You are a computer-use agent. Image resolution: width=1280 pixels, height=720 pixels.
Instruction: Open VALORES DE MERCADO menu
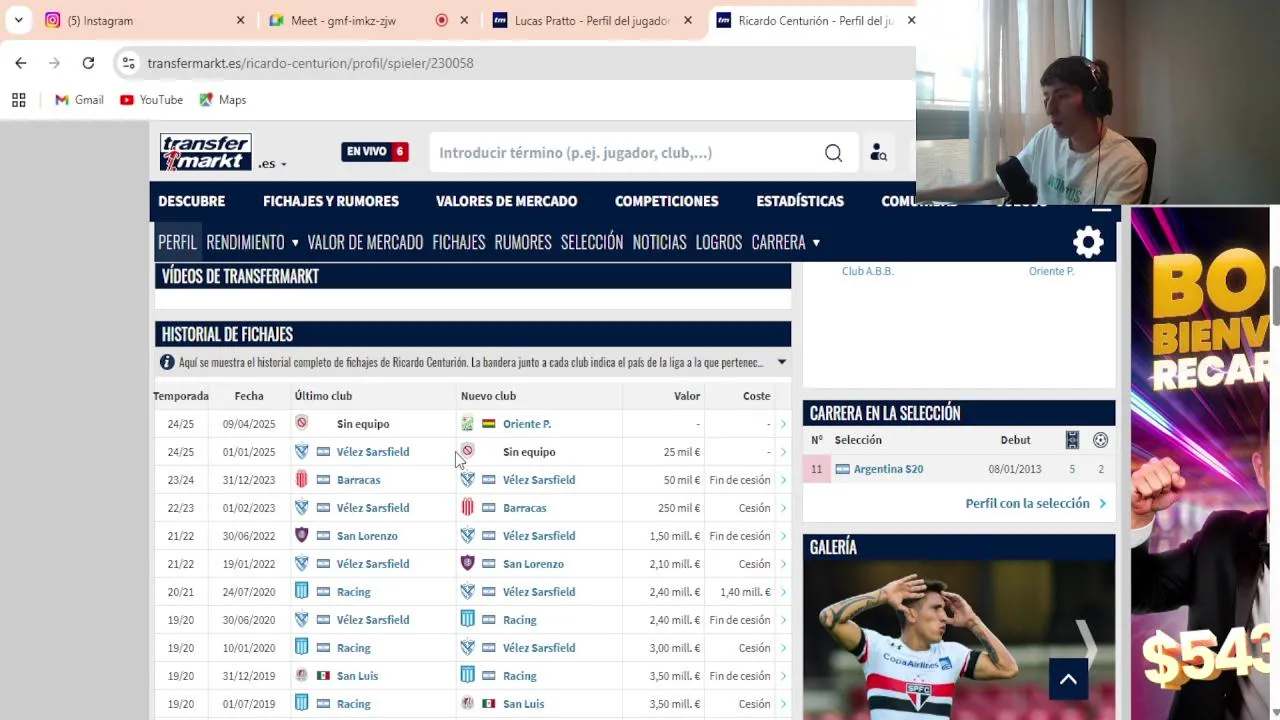(x=506, y=201)
